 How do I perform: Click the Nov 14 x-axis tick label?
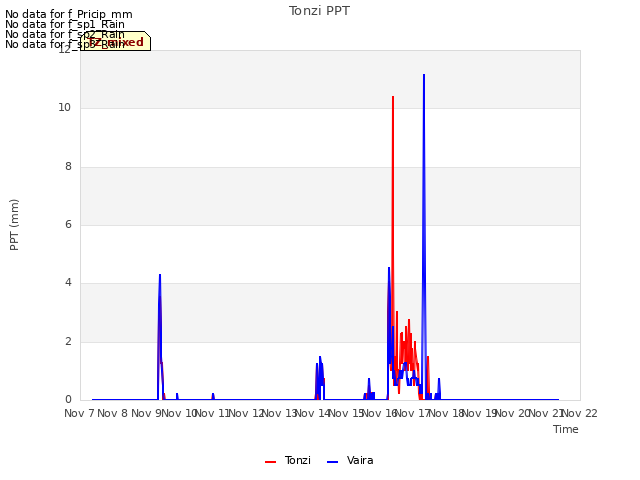pos(313,413)
